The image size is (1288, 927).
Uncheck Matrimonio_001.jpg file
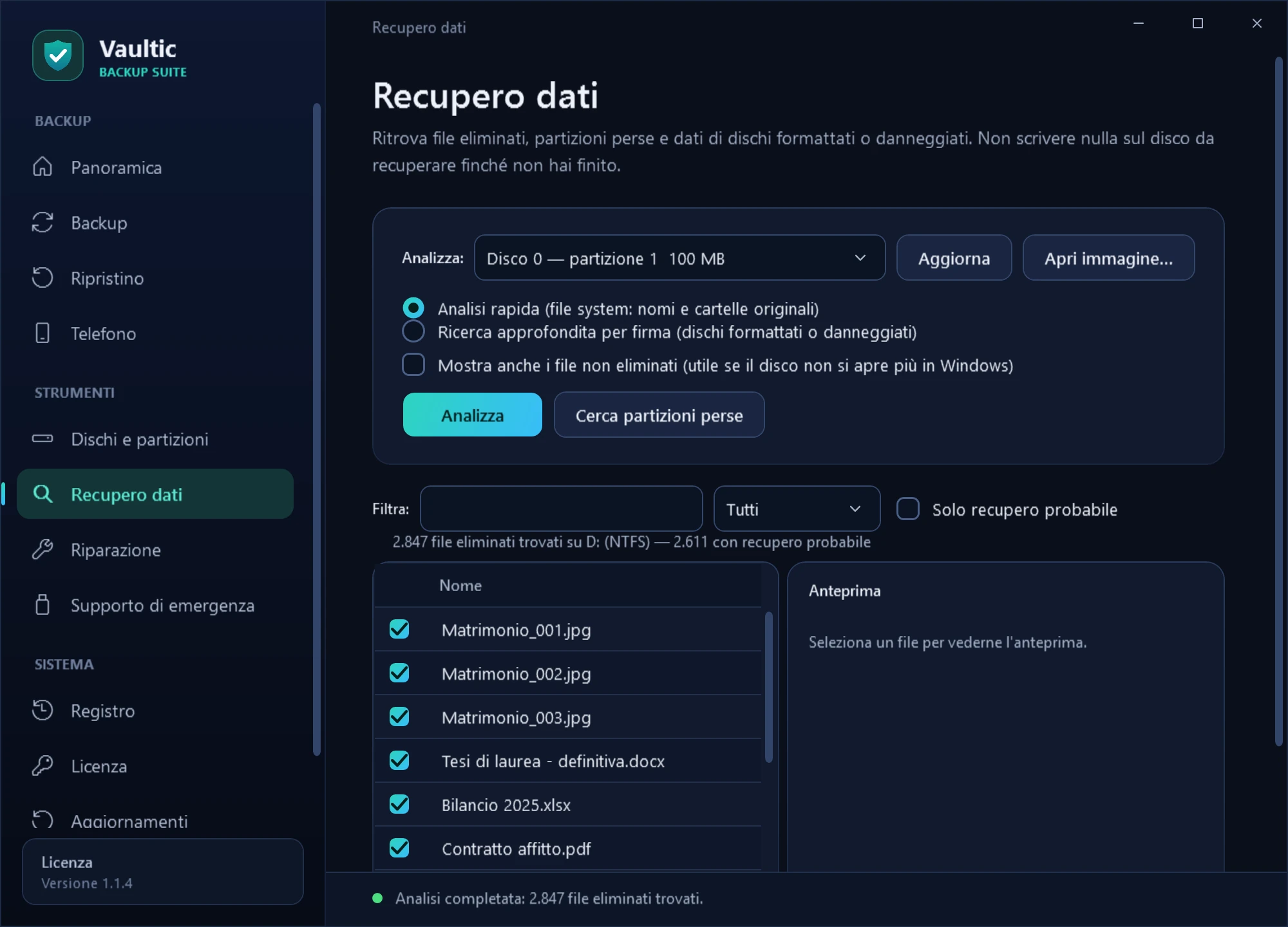399,629
